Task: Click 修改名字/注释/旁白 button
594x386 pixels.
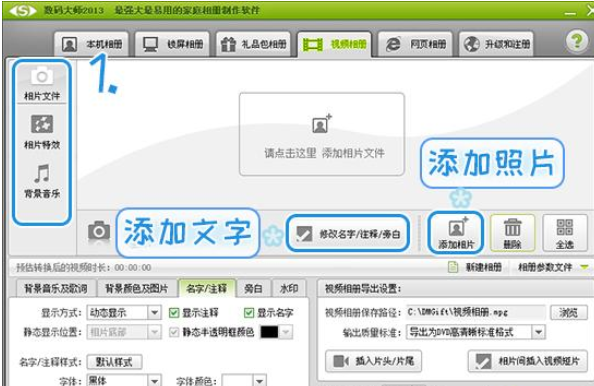Action: point(348,234)
